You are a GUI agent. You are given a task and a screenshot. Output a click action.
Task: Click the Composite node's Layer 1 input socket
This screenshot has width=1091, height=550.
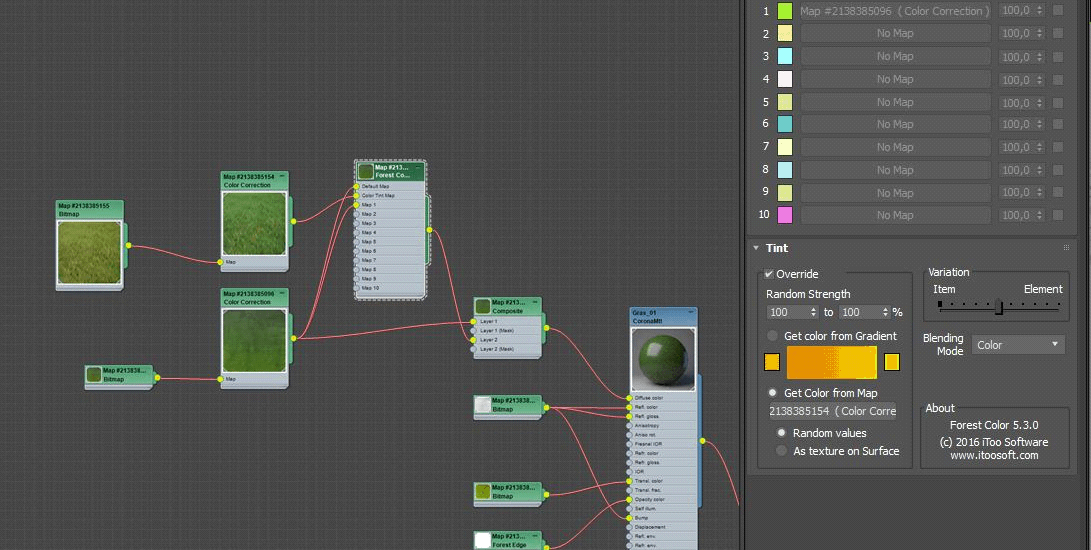pyautogui.click(x=474, y=322)
